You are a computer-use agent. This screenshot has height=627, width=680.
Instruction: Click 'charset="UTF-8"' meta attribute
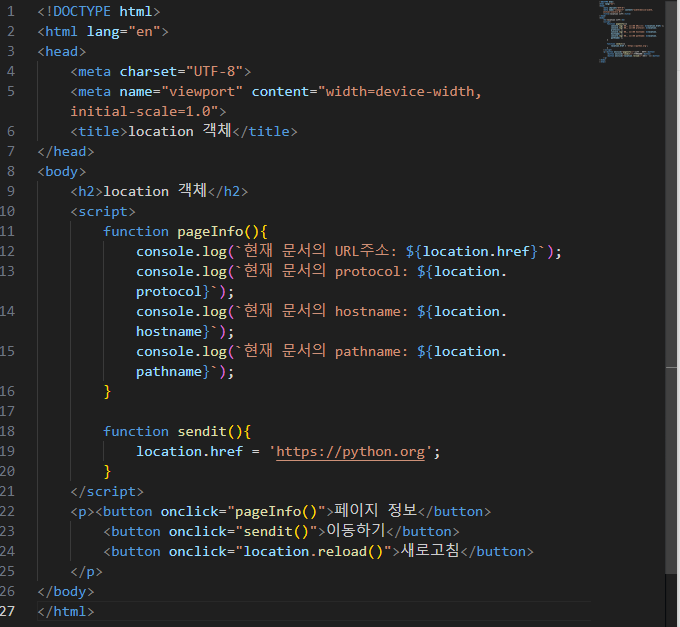(181, 72)
